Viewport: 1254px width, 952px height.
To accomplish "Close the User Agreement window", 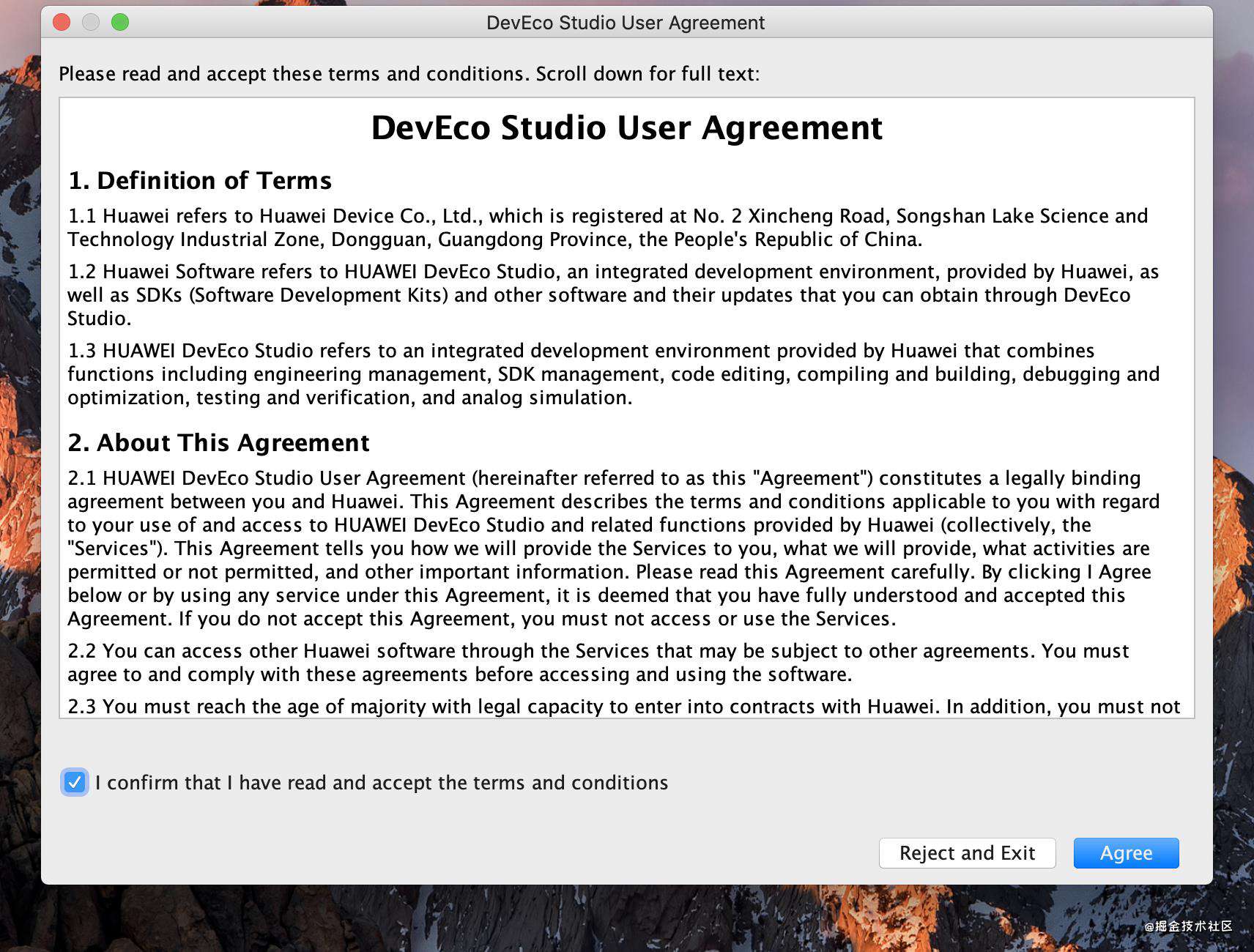I will (62, 23).
